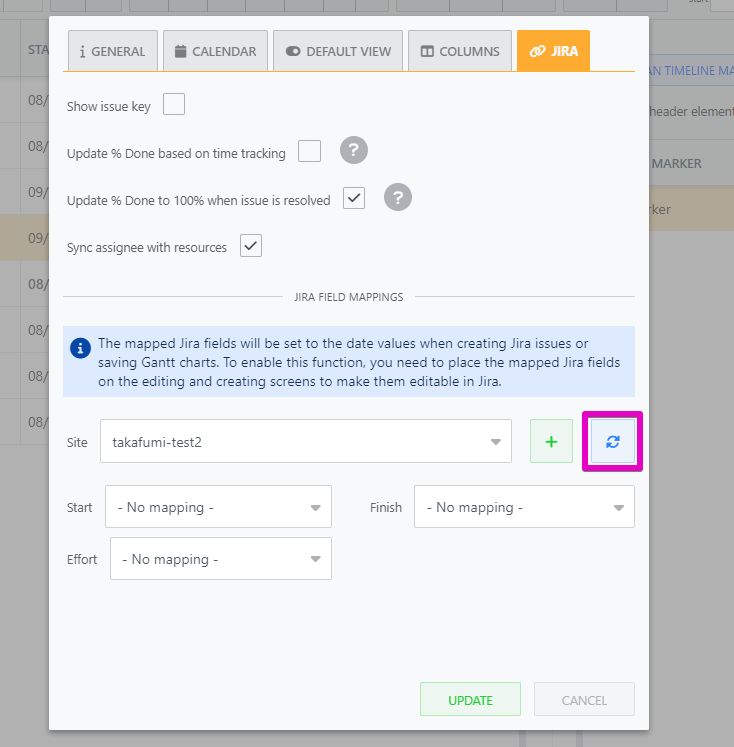Image resolution: width=734 pixels, height=747 pixels.
Task: Click the green plus add site button
Action: (551, 442)
